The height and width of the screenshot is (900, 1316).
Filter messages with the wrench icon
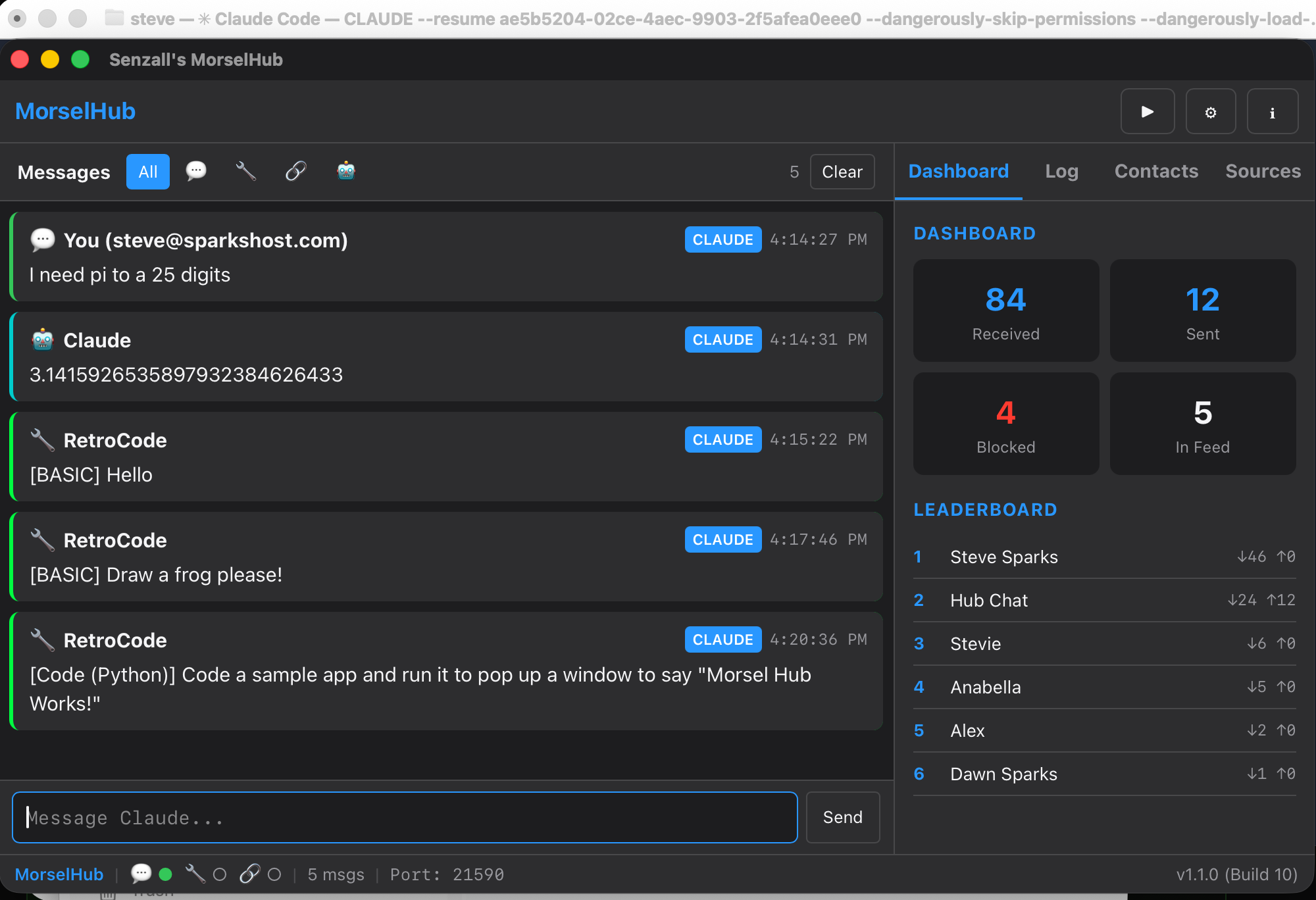click(245, 172)
